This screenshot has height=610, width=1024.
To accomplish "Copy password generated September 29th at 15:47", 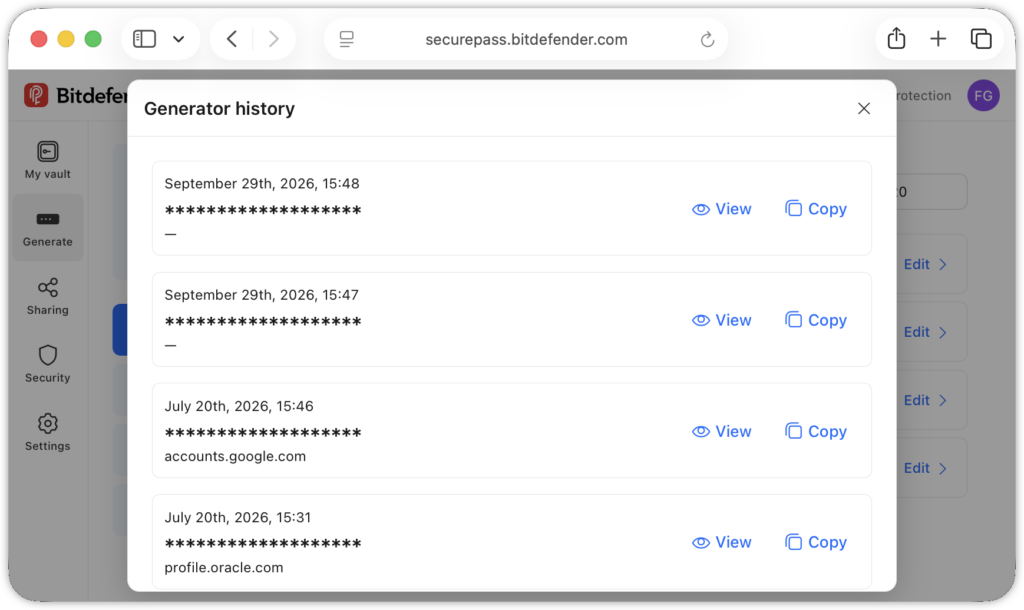I will coord(816,320).
